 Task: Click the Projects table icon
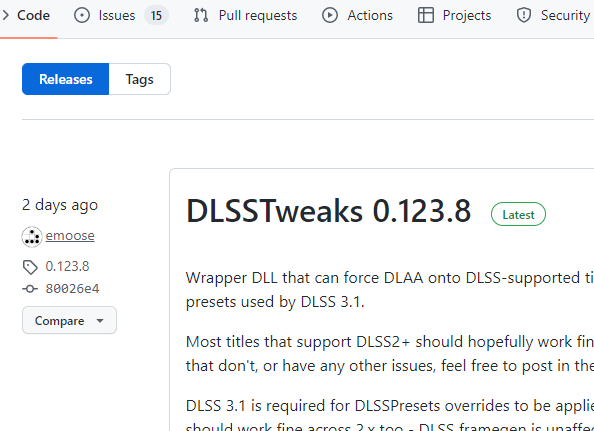[x=426, y=16]
